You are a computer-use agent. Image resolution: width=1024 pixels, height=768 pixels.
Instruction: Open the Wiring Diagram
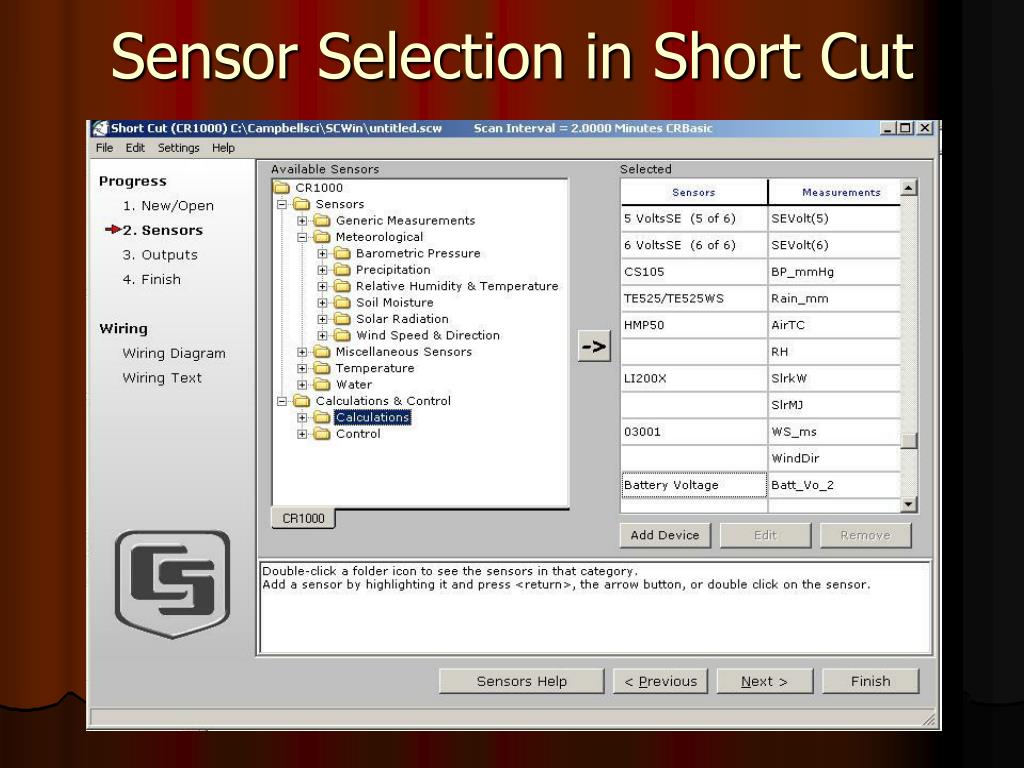point(174,353)
